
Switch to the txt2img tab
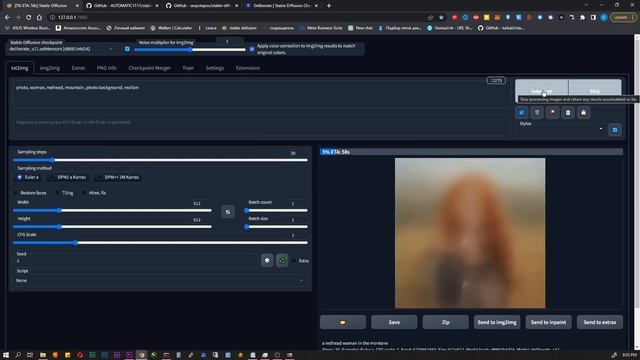pos(20,68)
